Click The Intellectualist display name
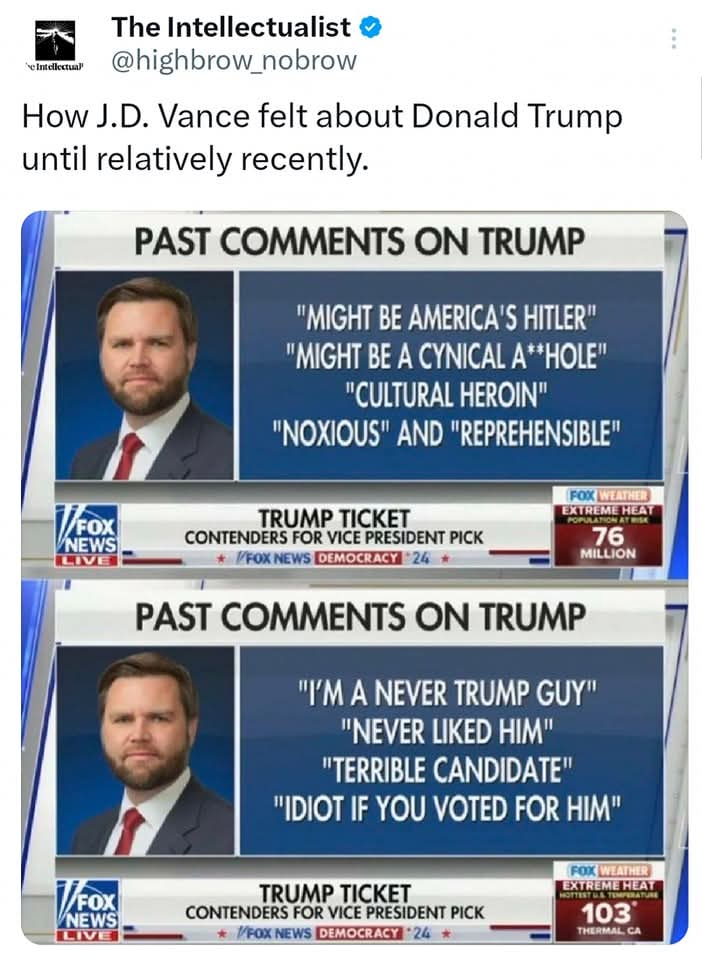702x960 pixels. pos(231,27)
